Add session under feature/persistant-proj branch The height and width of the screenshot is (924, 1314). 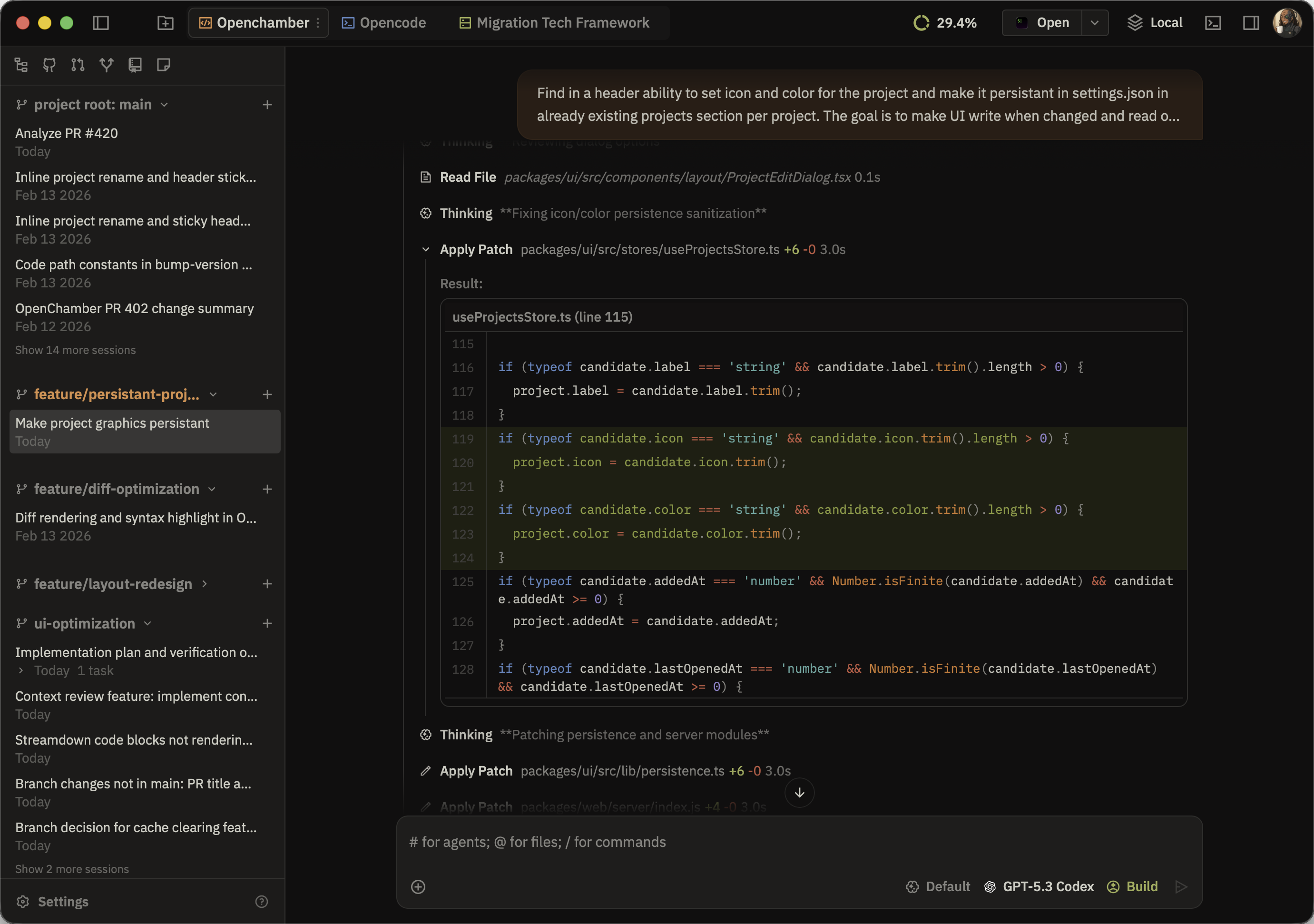point(267,394)
